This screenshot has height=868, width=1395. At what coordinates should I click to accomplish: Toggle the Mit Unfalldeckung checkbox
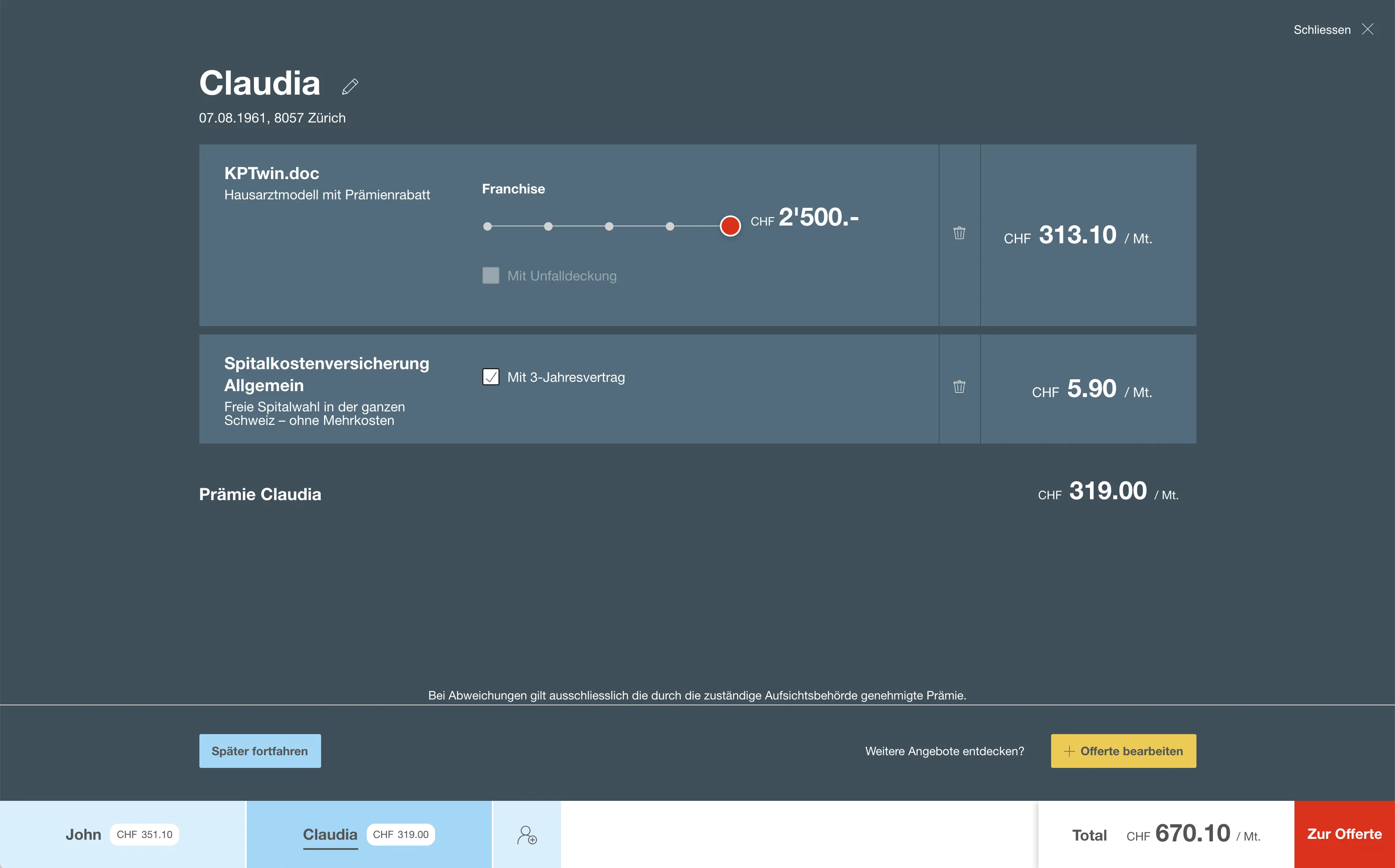click(491, 275)
